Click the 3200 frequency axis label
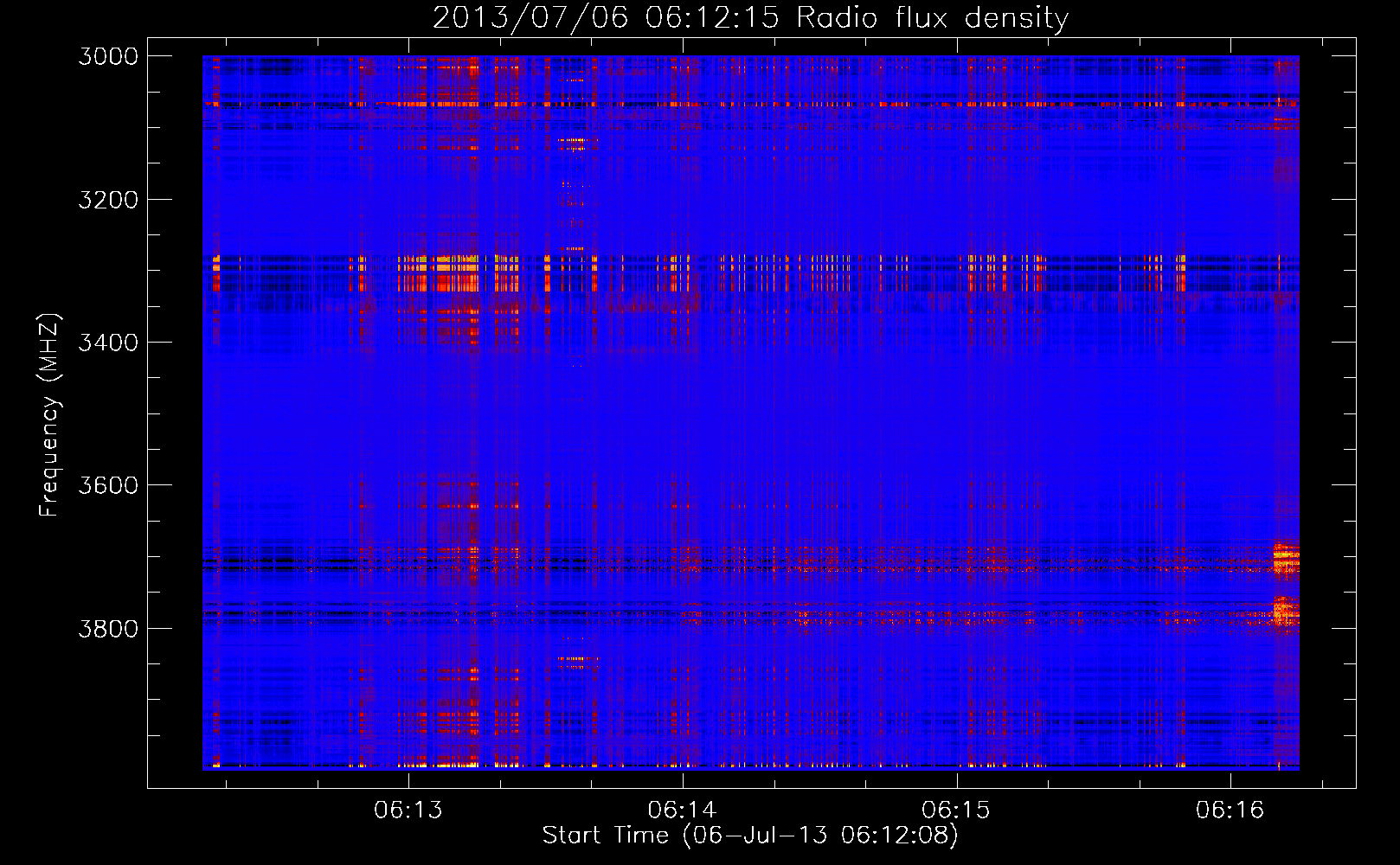The width and height of the screenshot is (1400, 865). click(x=108, y=200)
